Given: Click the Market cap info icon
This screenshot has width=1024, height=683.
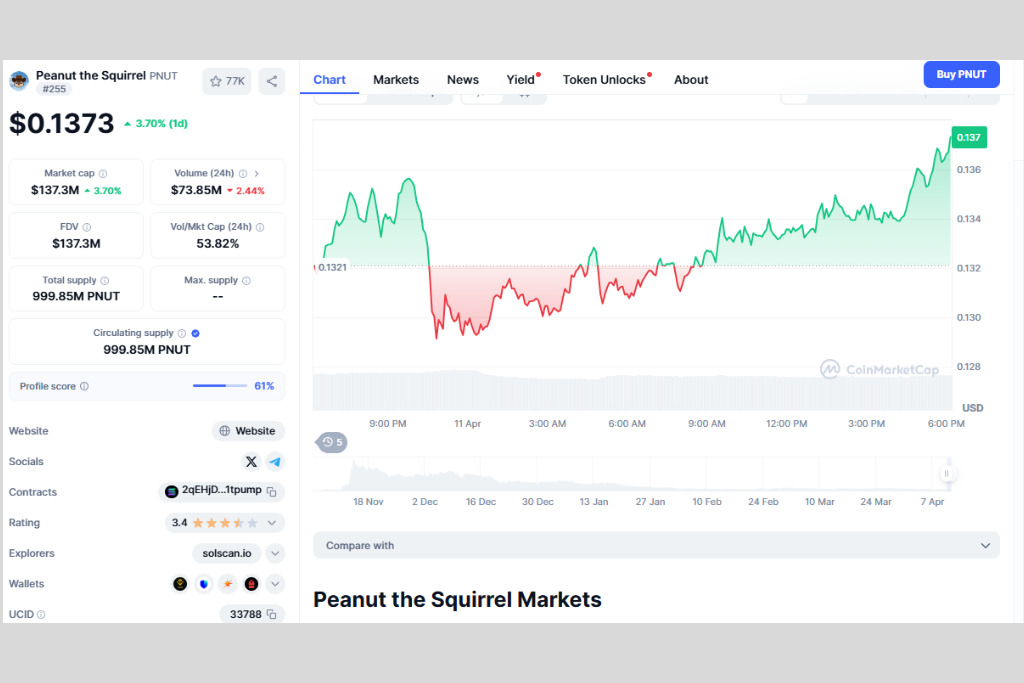Looking at the screenshot, I should point(103,174).
